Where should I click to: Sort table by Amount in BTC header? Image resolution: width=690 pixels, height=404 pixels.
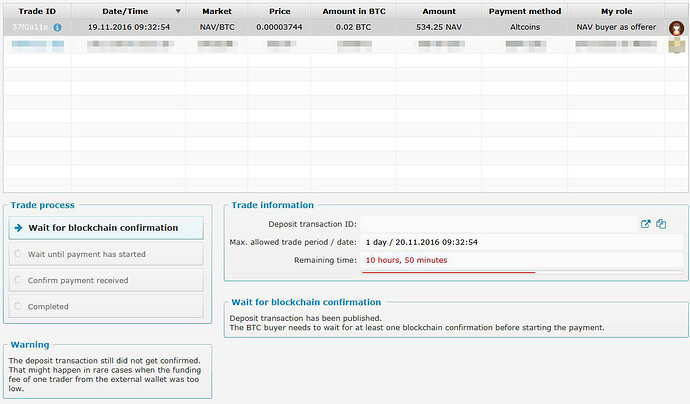coord(353,11)
